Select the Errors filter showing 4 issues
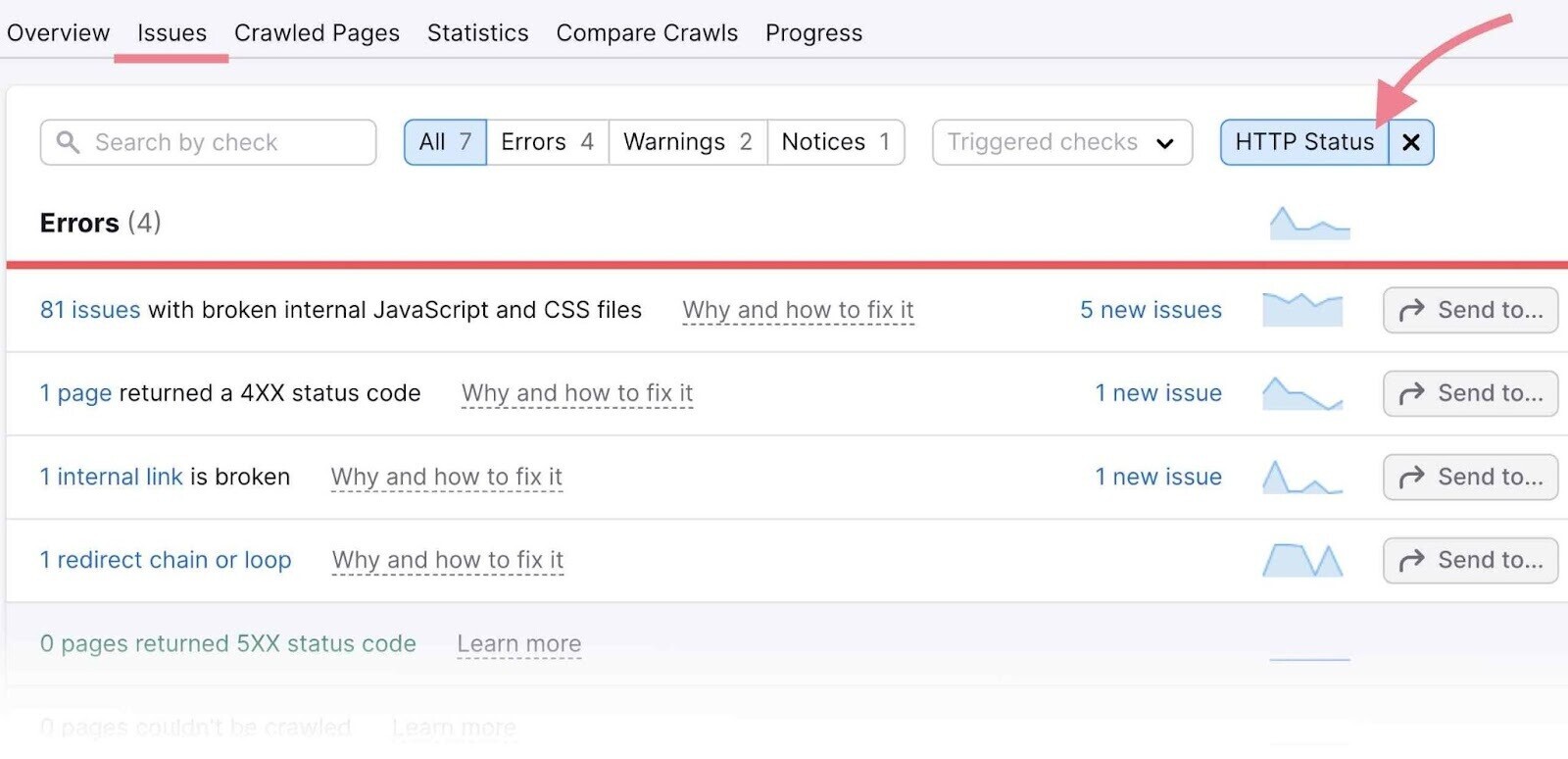This screenshot has width=1568, height=759. click(x=546, y=141)
